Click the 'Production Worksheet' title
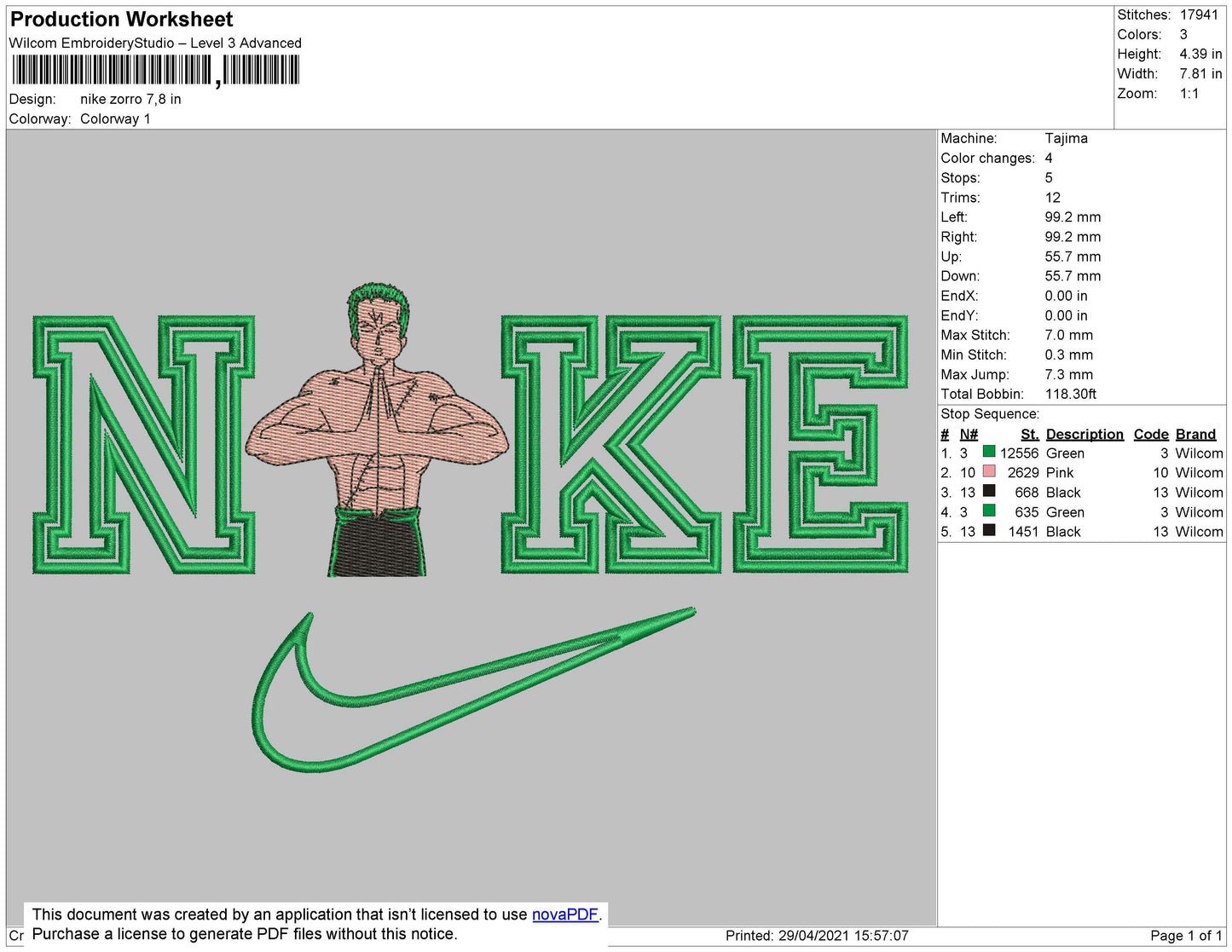The image size is (1232, 952). pyautogui.click(x=121, y=20)
